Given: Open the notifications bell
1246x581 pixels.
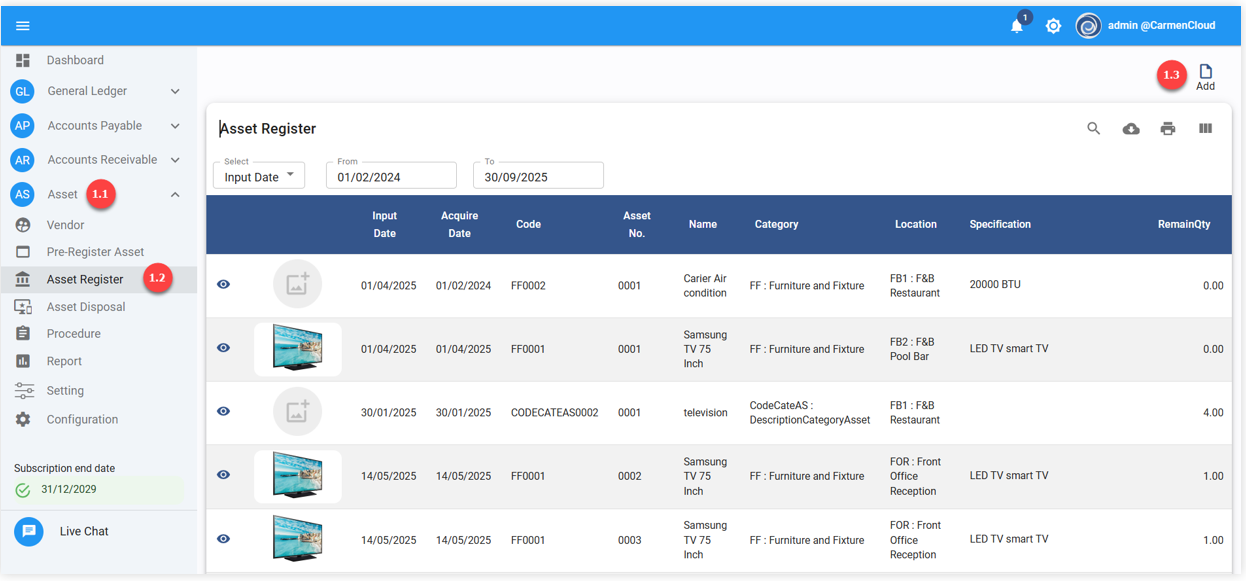Looking at the screenshot, I should point(1017,26).
